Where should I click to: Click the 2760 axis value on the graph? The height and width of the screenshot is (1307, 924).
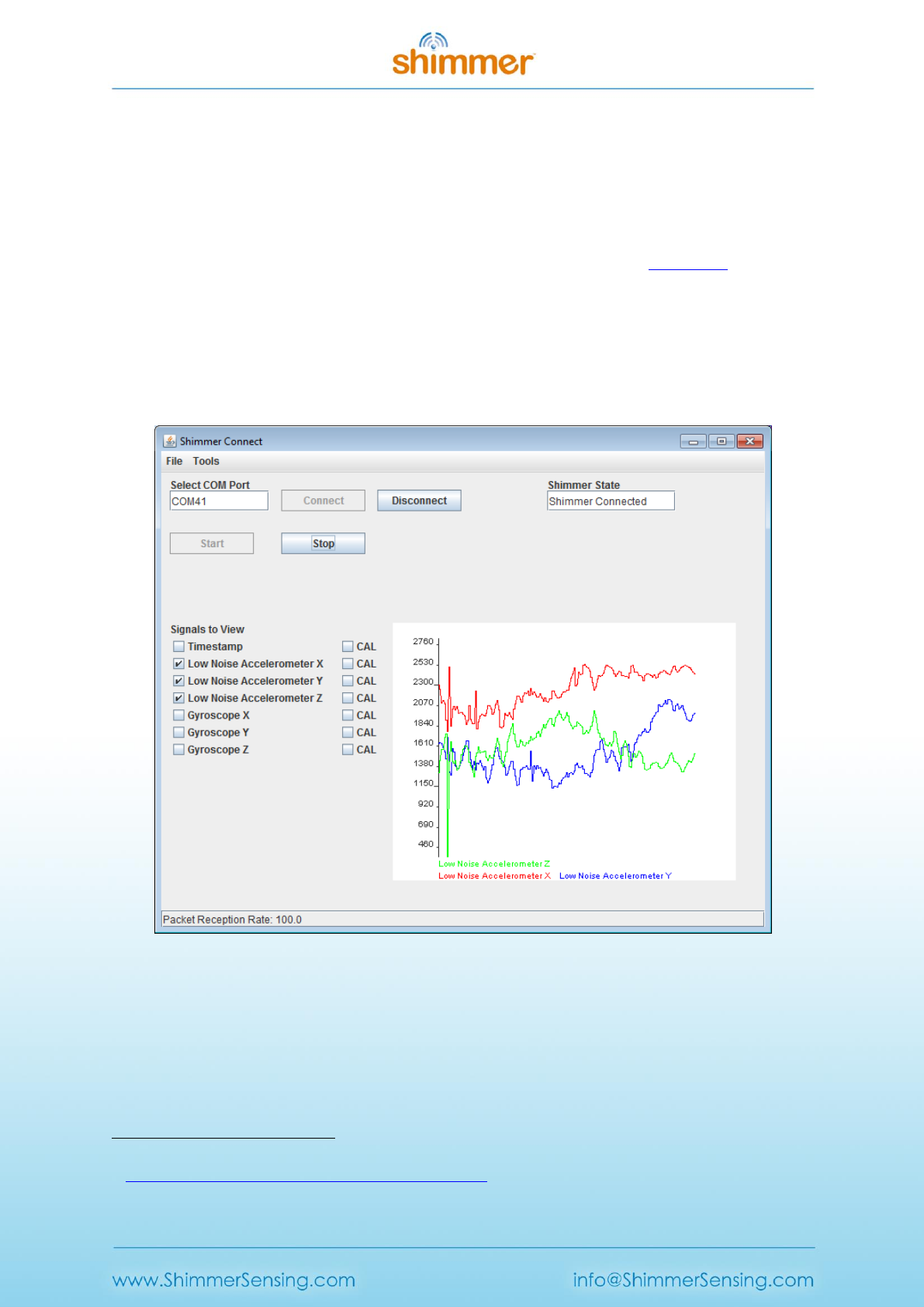(x=423, y=642)
